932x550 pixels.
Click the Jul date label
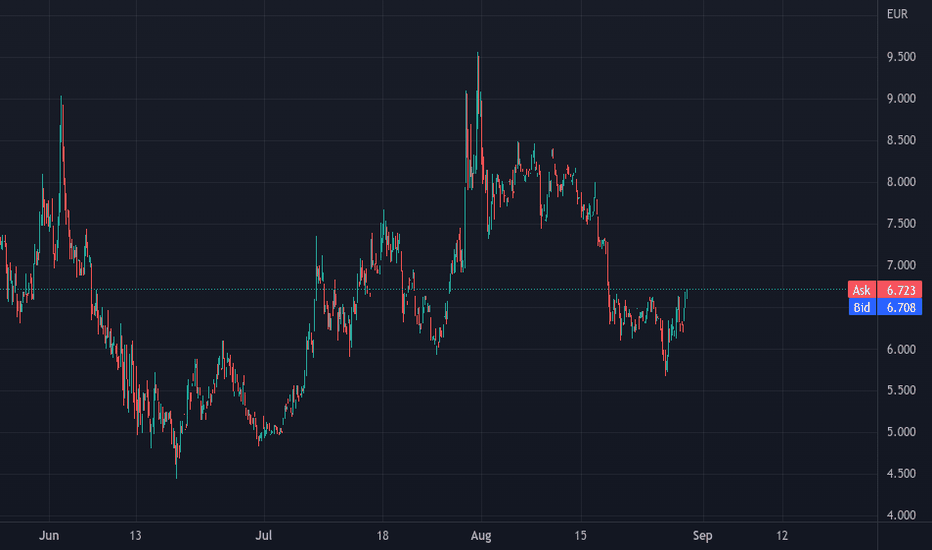263,536
